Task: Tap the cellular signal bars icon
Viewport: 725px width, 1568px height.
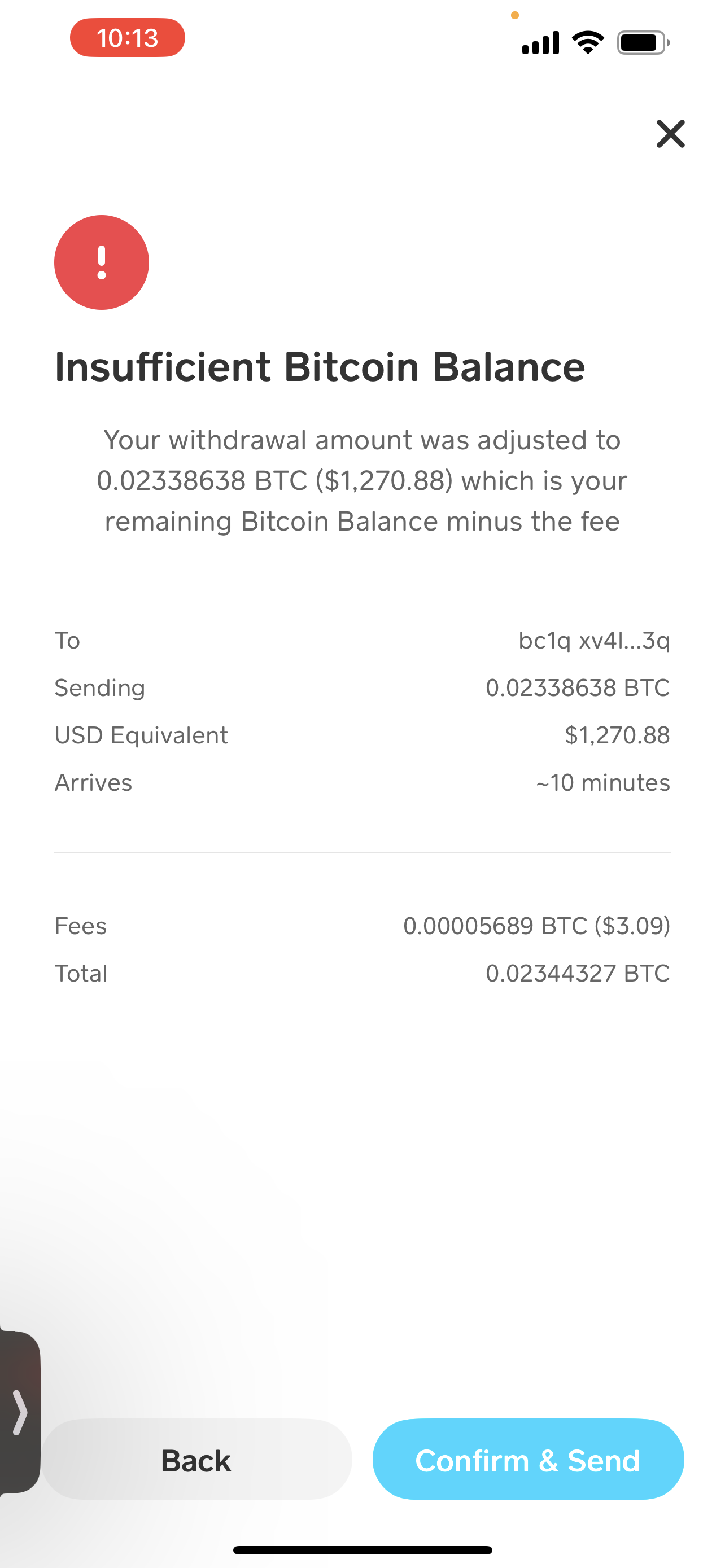Action: 540,42
